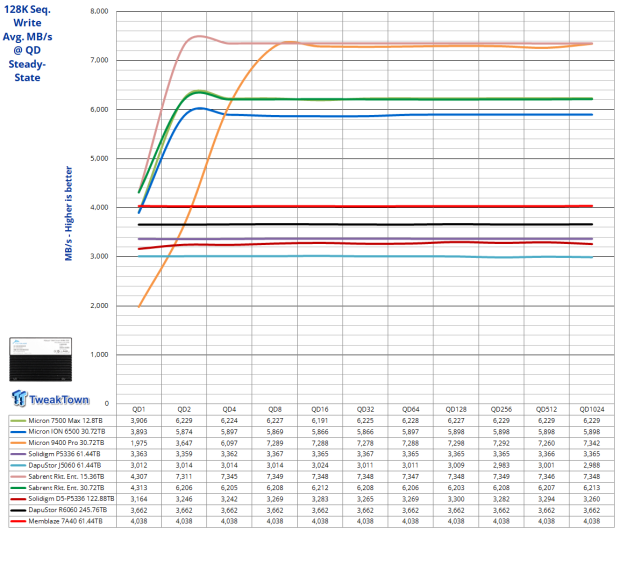Click the 5,000 y-axis tick label
Screen dimensions: 620x568
[x=99, y=159]
